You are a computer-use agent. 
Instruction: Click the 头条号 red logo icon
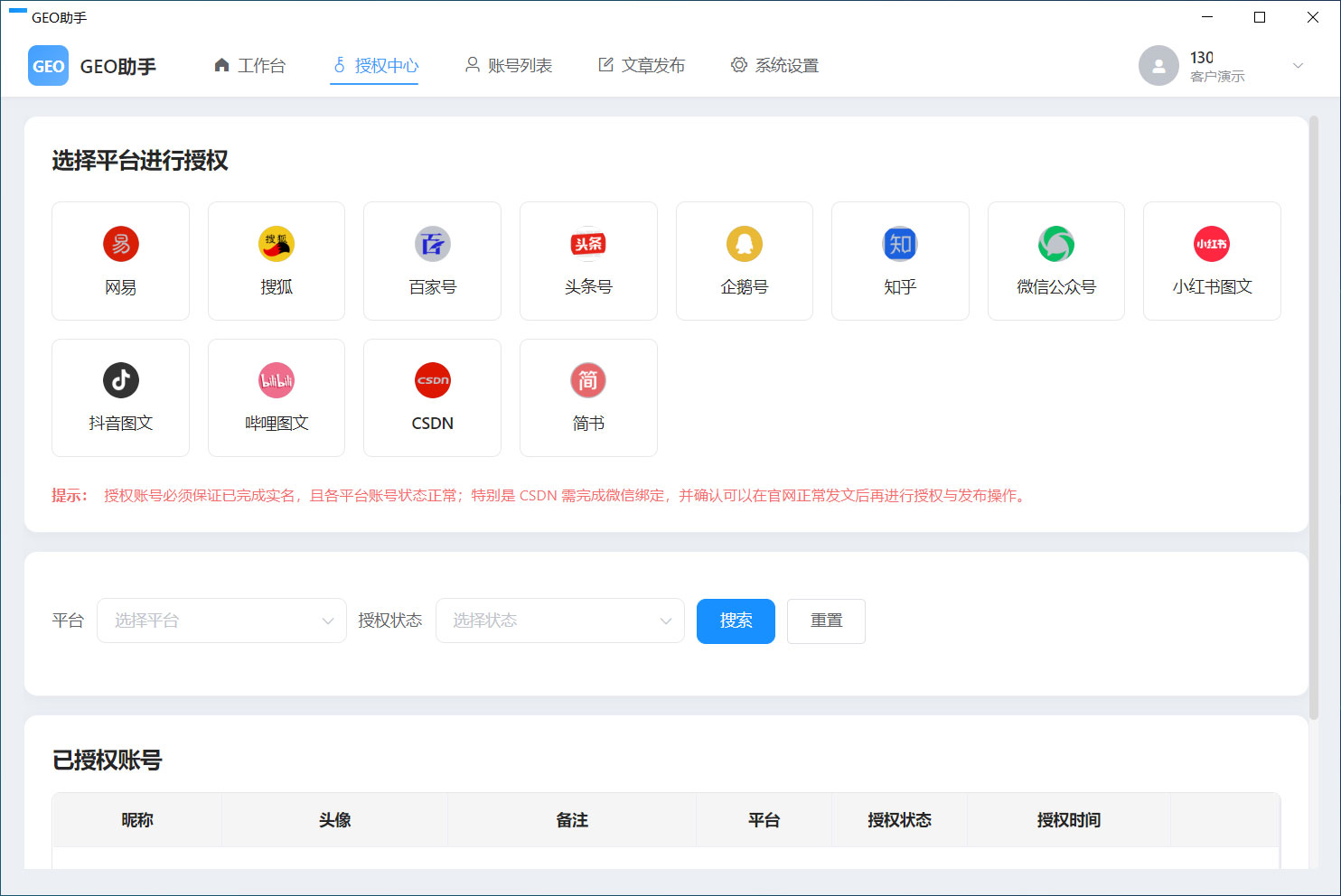[588, 244]
